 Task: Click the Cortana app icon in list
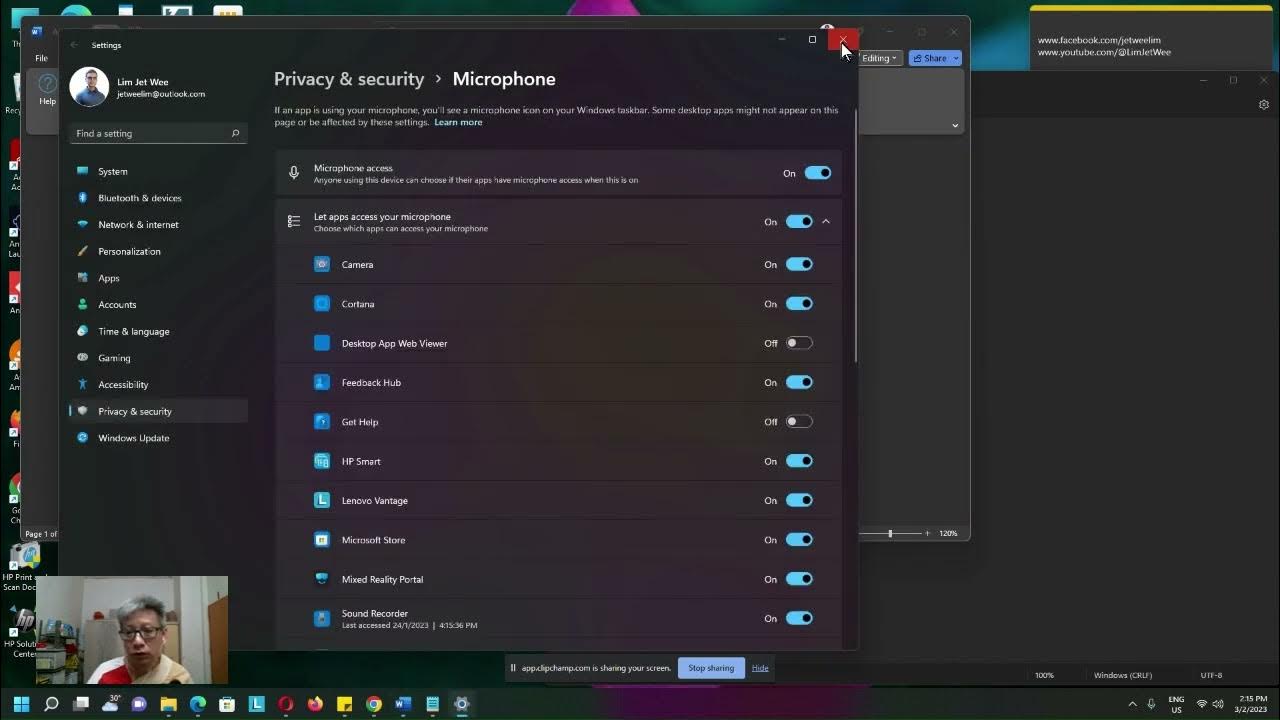pos(322,303)
